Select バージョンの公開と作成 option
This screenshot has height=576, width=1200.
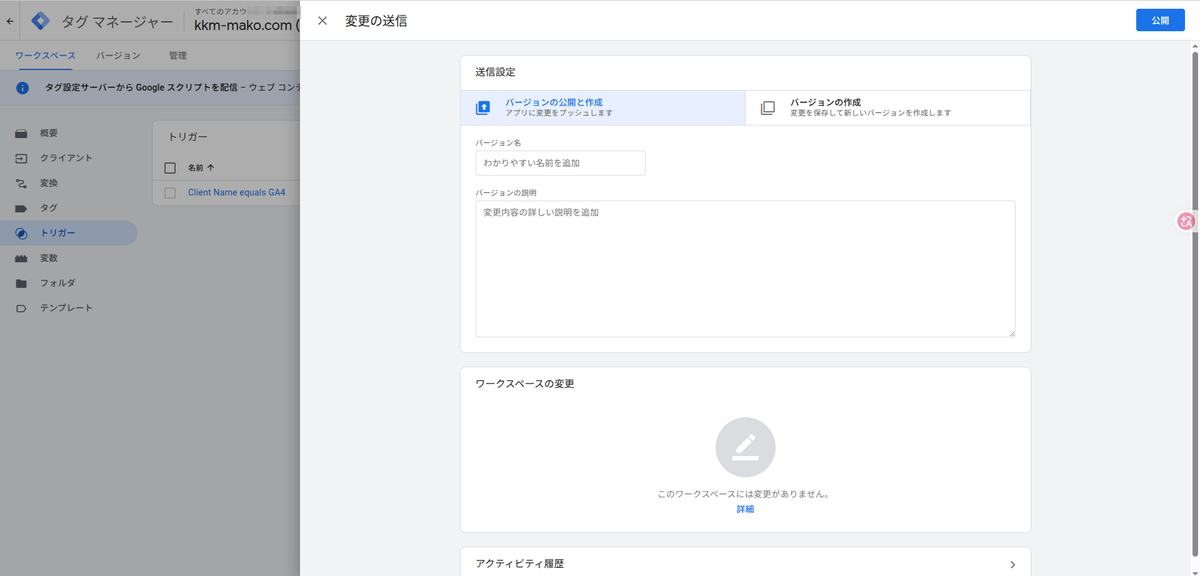point(603,107)
